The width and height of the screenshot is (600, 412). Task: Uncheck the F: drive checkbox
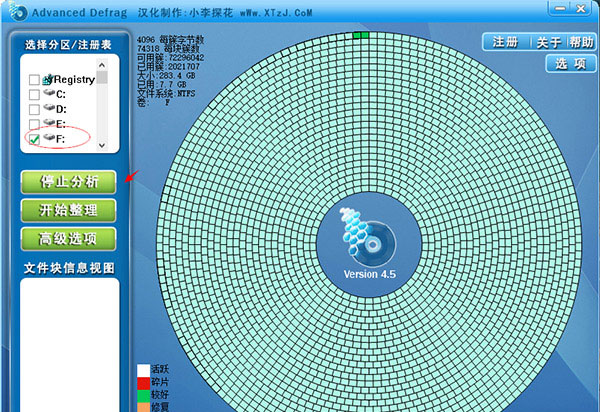point(34,139)
